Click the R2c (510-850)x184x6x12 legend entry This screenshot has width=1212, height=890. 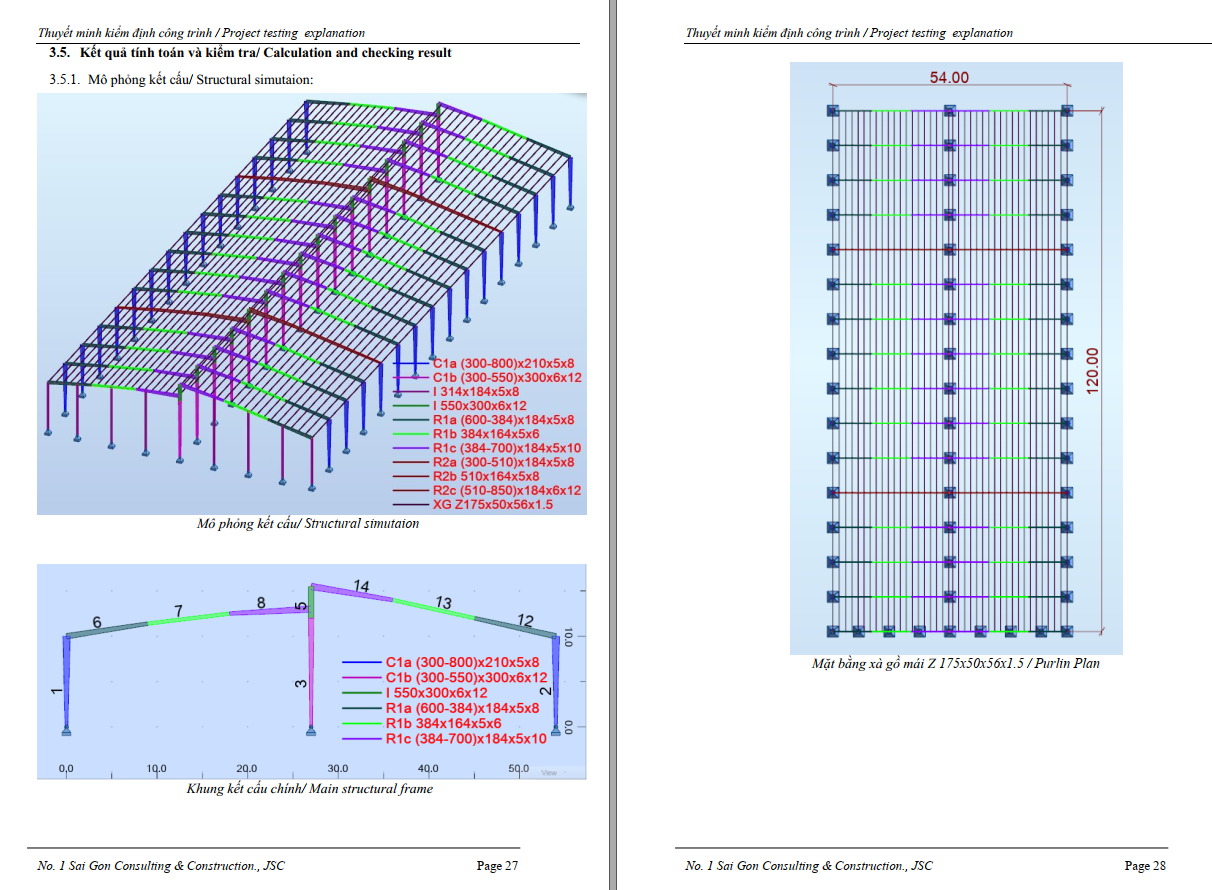pos(506,491)
